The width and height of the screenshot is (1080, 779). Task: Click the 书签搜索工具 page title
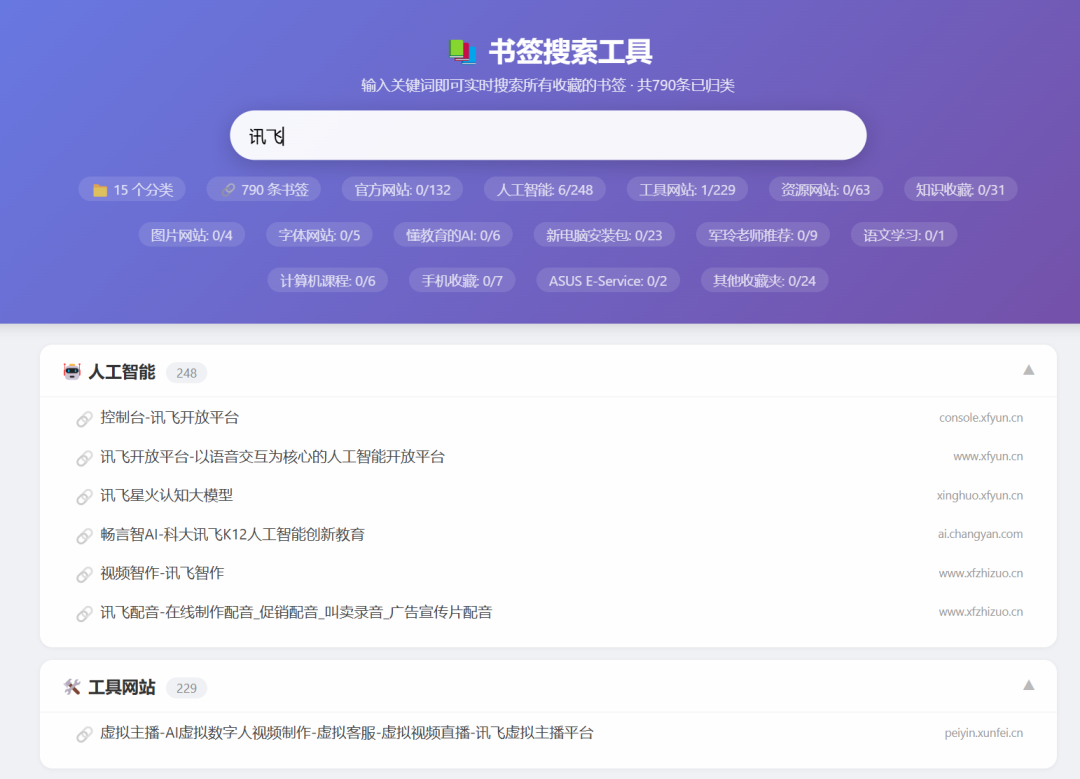(570, 52)
